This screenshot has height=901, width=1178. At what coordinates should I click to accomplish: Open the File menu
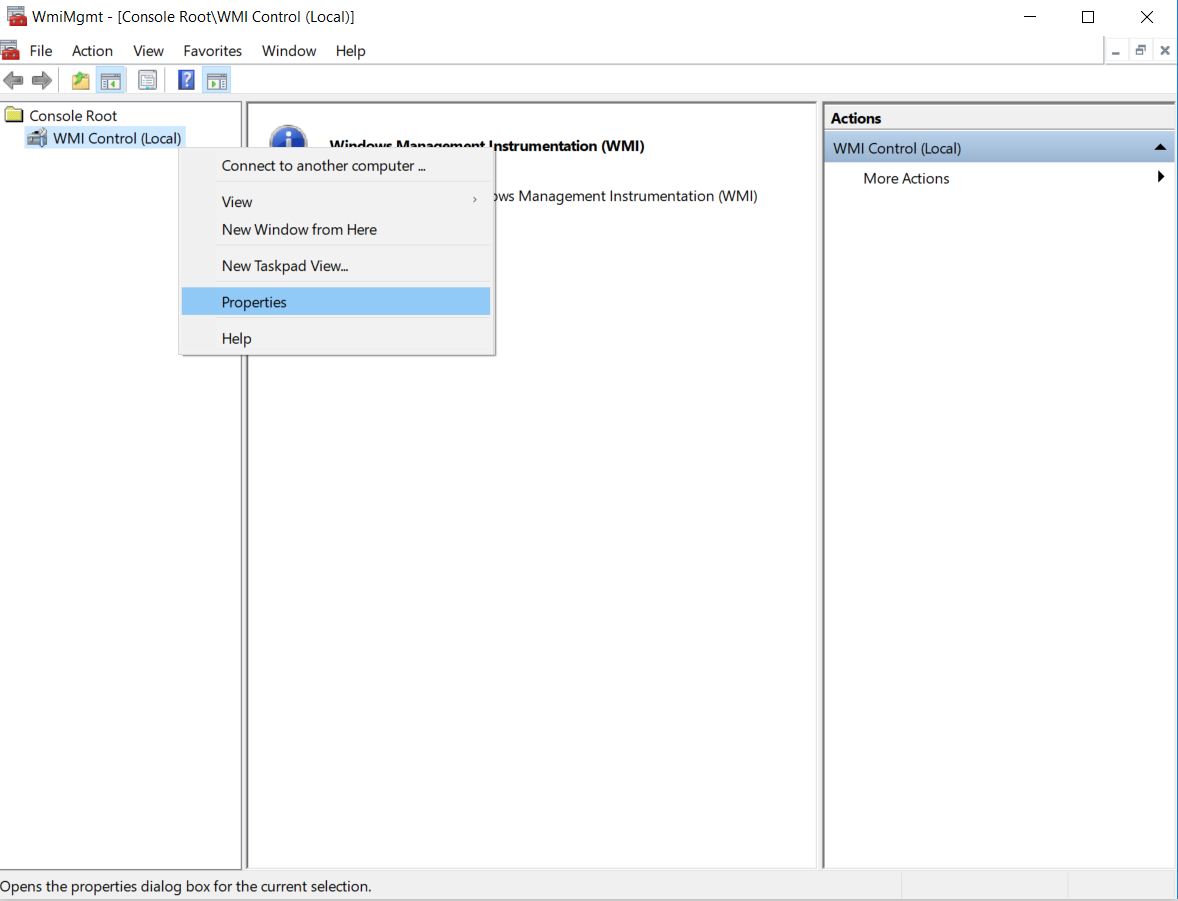tap(41, 51)
